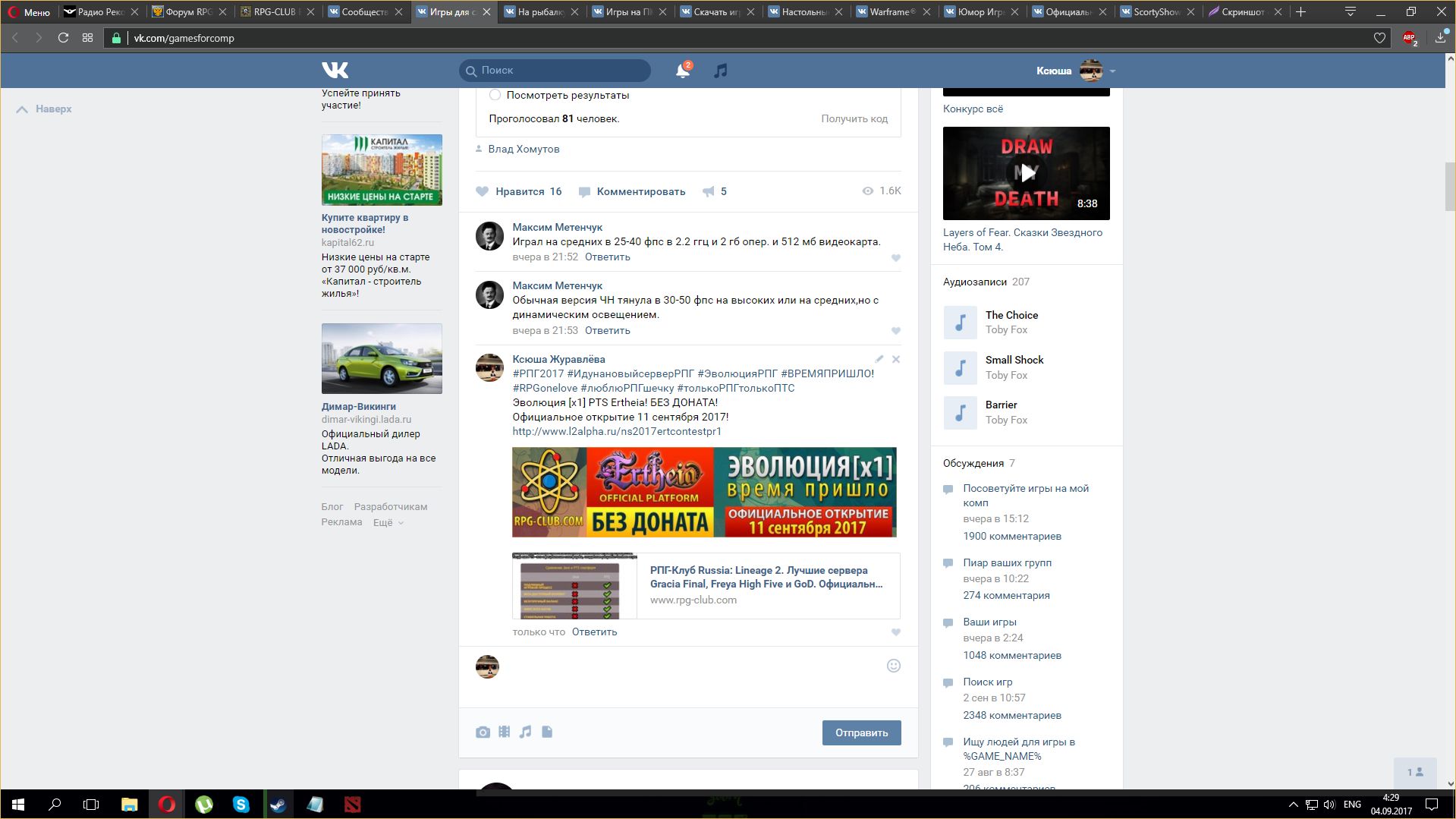
Task: Open the VK logo home page
Action: (335, 70)
